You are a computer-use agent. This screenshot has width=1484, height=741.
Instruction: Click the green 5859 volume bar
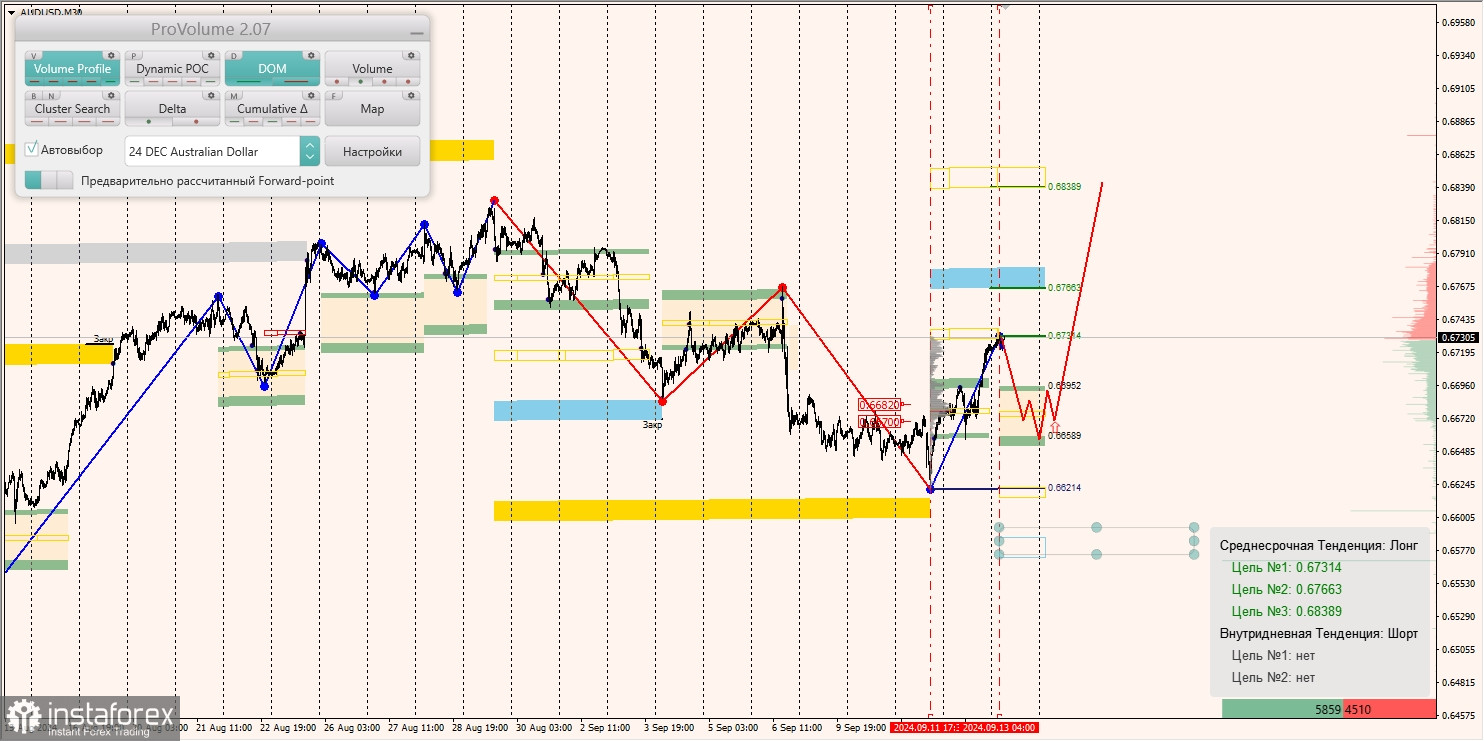click(1282, 709)
